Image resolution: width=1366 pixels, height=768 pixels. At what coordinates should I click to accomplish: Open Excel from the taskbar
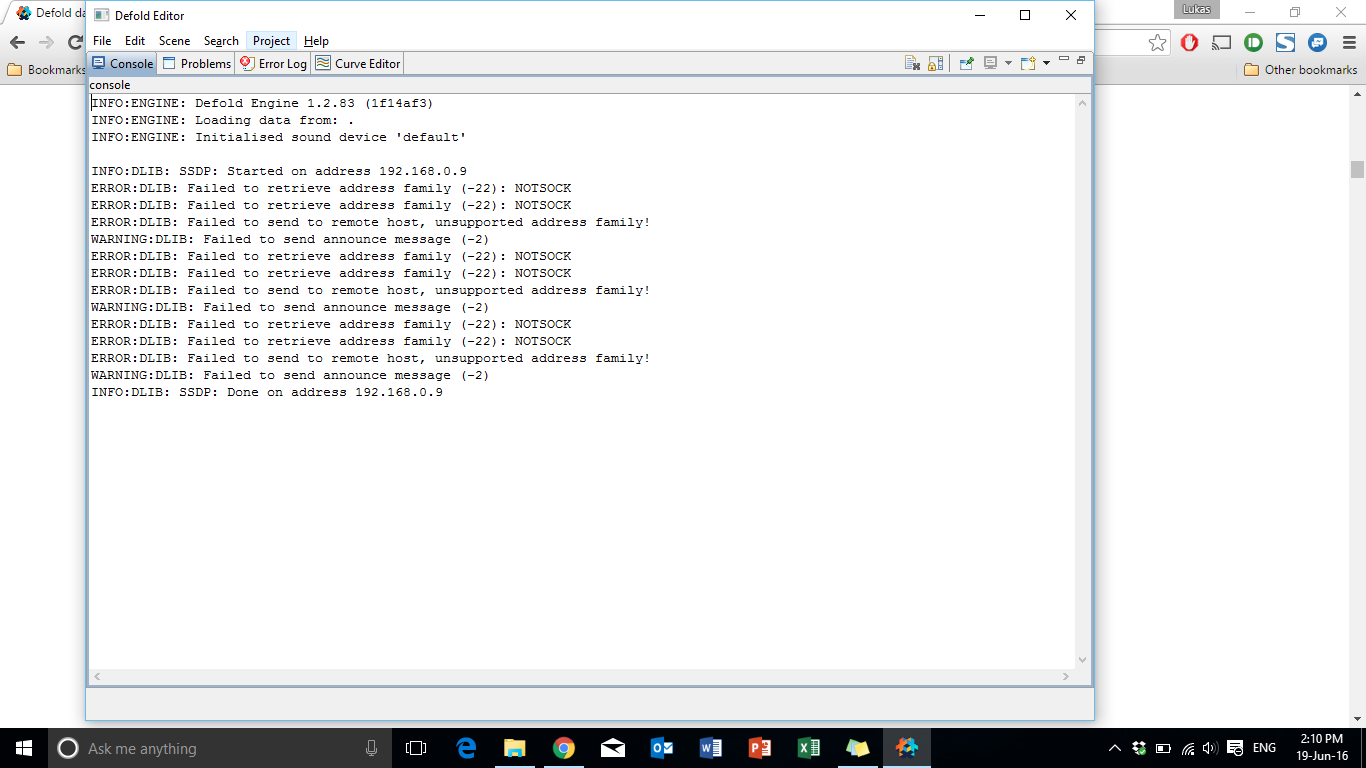pyautogui.click(x=809, y=748)
